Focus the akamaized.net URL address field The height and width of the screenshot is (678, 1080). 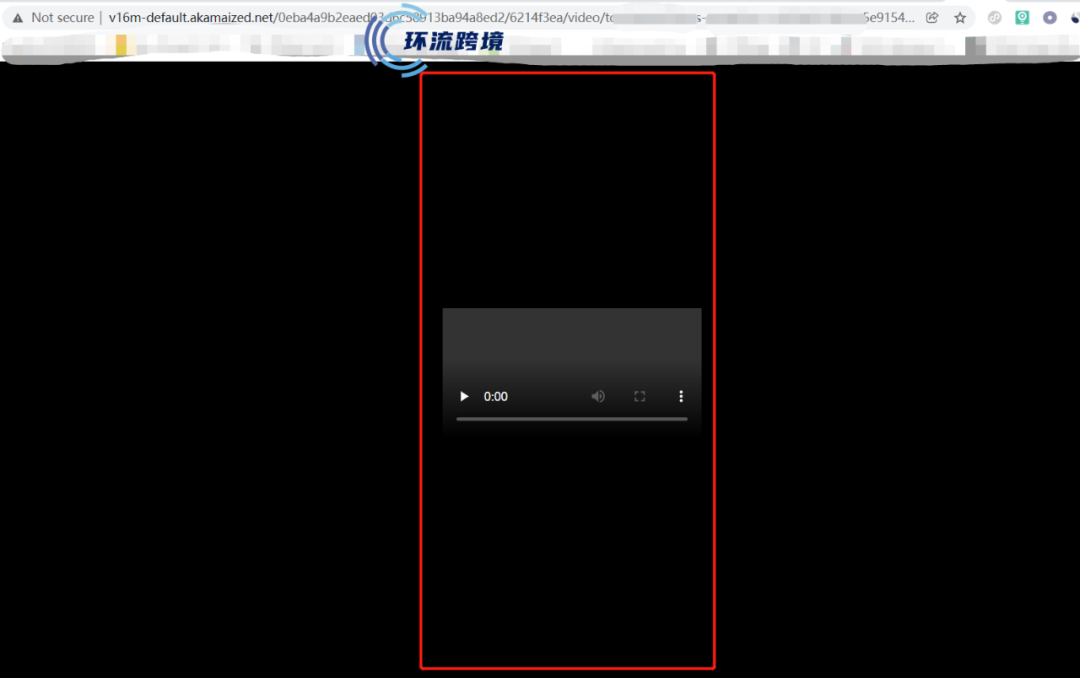[400, 17]
